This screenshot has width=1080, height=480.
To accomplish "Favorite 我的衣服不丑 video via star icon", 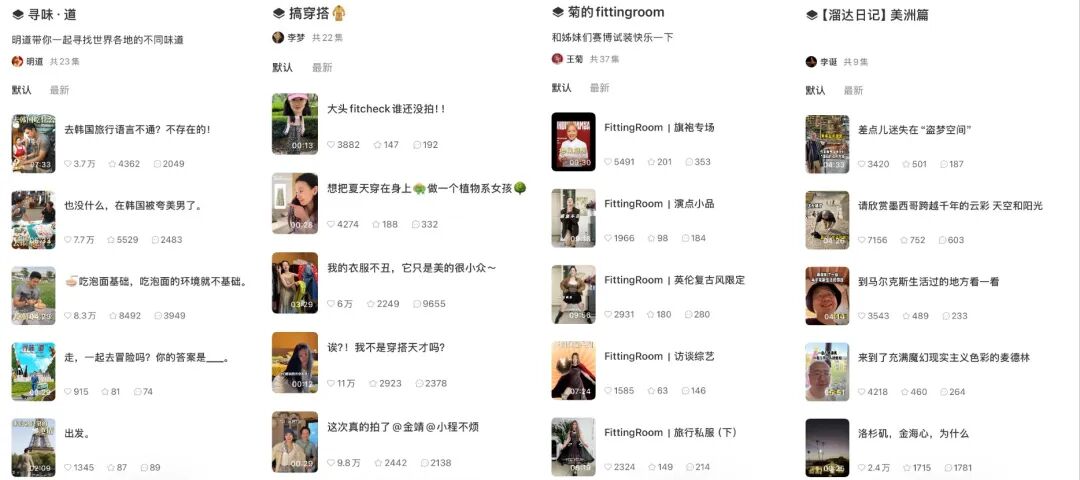I will tap(371, 304).
